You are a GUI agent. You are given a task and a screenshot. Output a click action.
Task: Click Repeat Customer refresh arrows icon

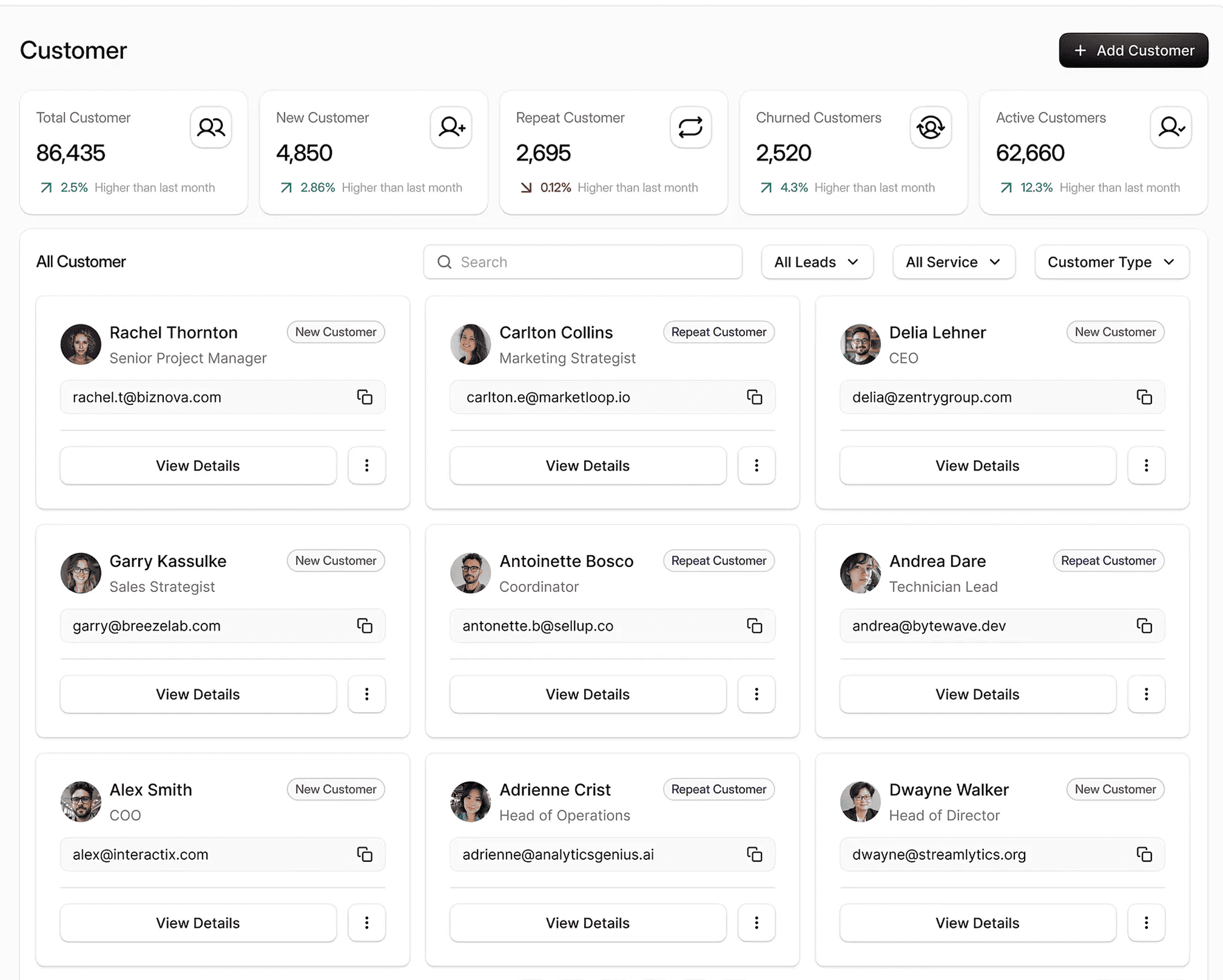[690, 127]
